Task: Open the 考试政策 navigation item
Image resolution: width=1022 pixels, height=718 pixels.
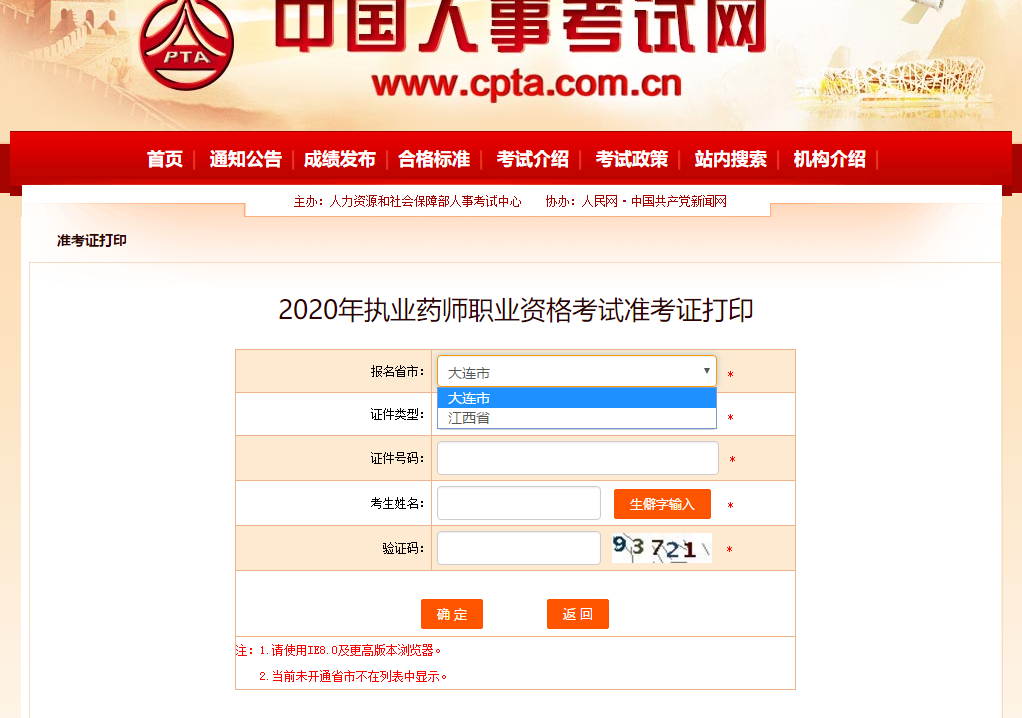Action: [x=632, y=159]
